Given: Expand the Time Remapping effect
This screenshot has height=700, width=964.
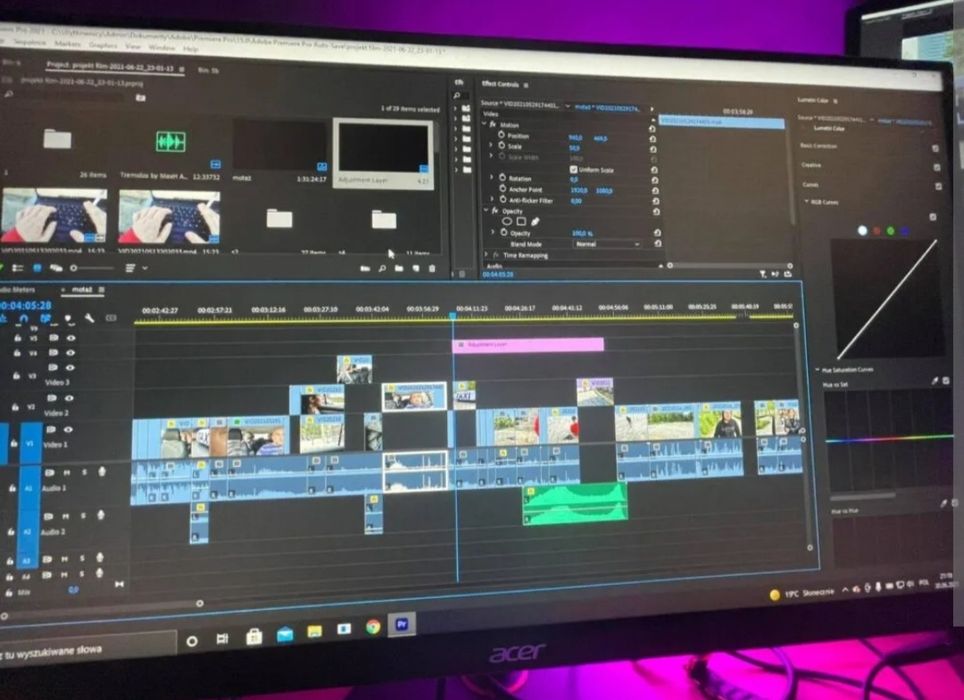Looking at the screenshot, I should pyautogui.click(x=486, y=254).
